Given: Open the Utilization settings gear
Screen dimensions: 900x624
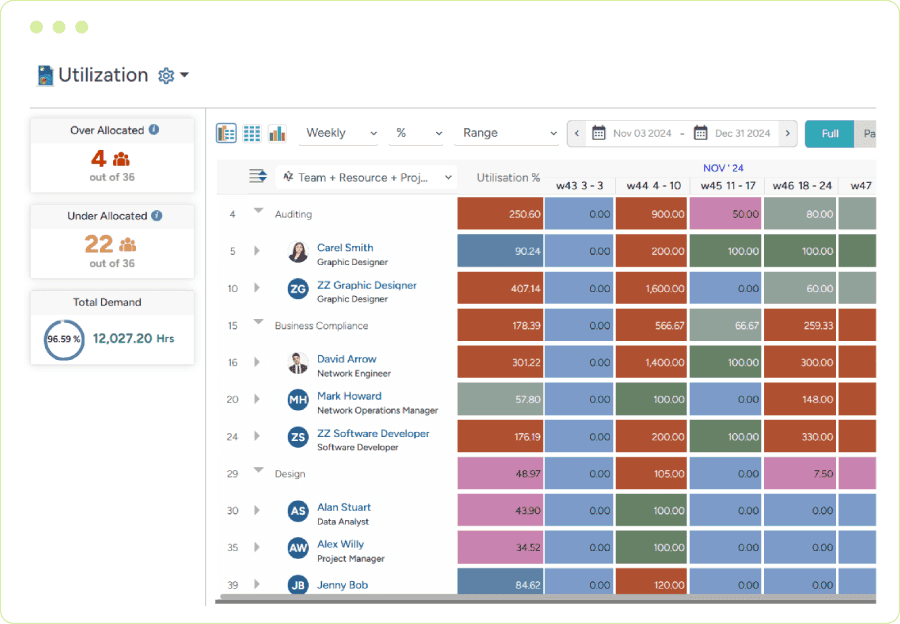Looking at the screenshot, I should point(167,75).
